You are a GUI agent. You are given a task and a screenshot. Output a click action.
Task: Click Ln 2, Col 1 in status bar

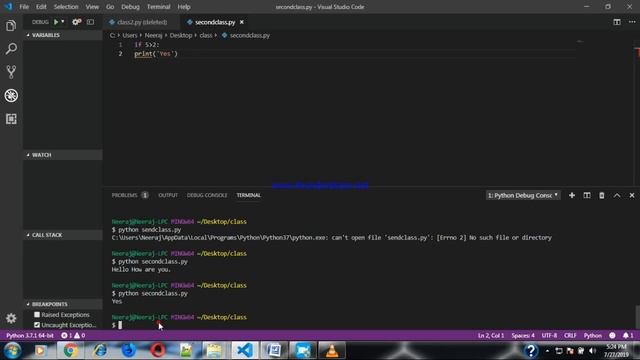pyautogui.click(x=491, y=336)
